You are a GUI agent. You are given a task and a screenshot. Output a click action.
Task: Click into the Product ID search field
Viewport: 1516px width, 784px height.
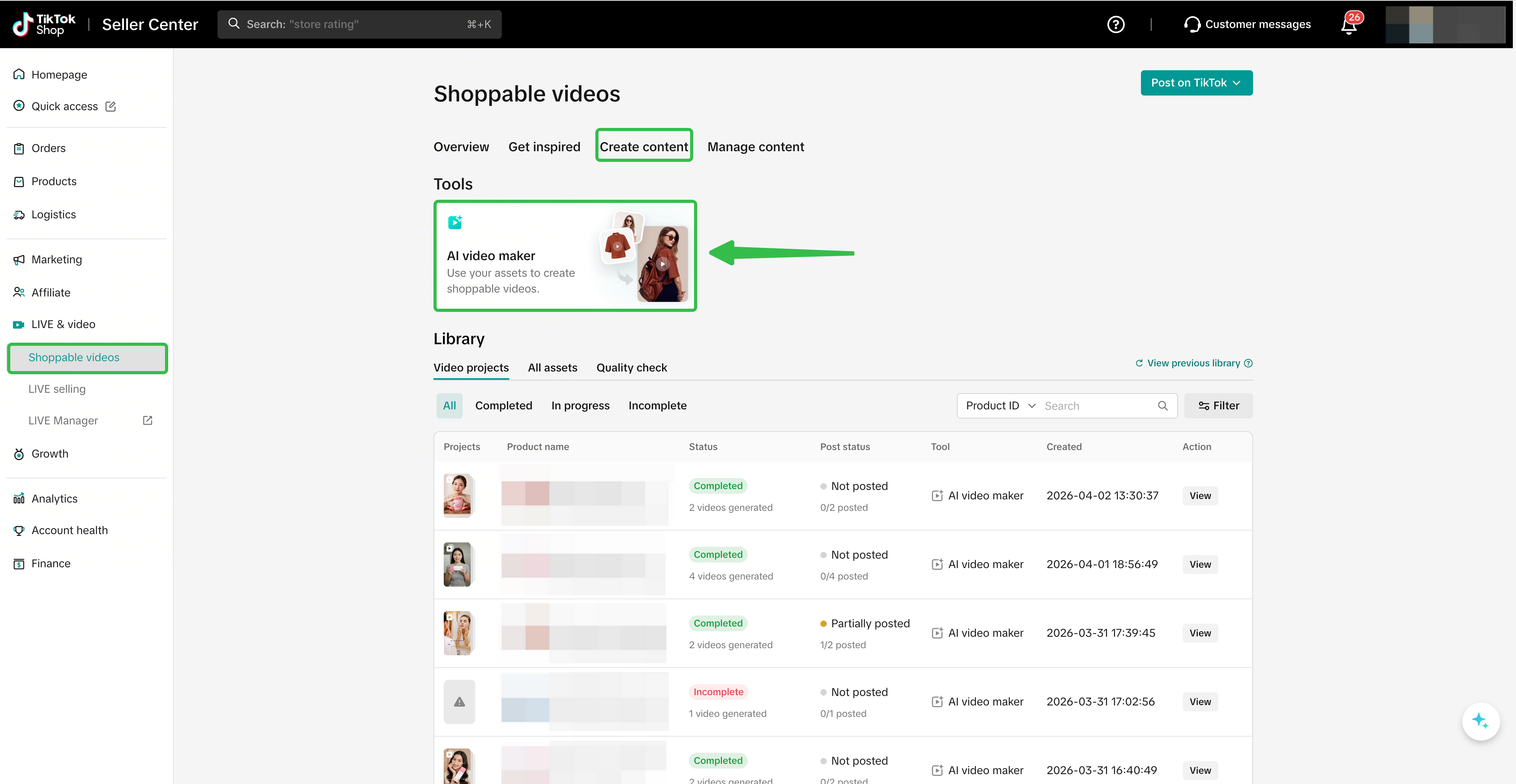(x=1098, y=405)
